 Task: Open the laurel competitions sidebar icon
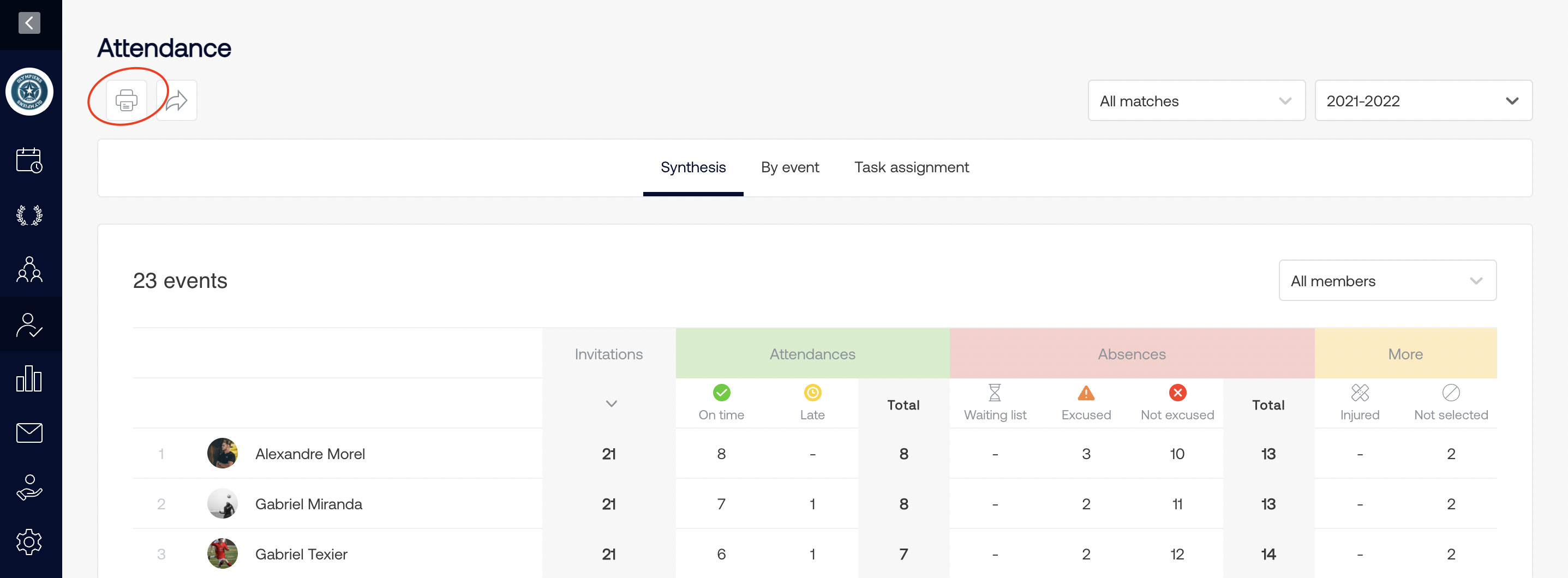point(29,215)
